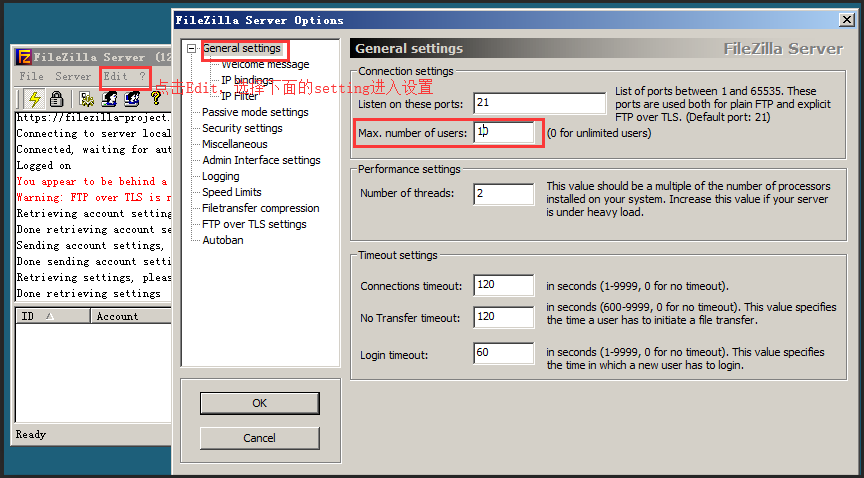
Task: Open Security settings page
Action: tap(242, 128)
